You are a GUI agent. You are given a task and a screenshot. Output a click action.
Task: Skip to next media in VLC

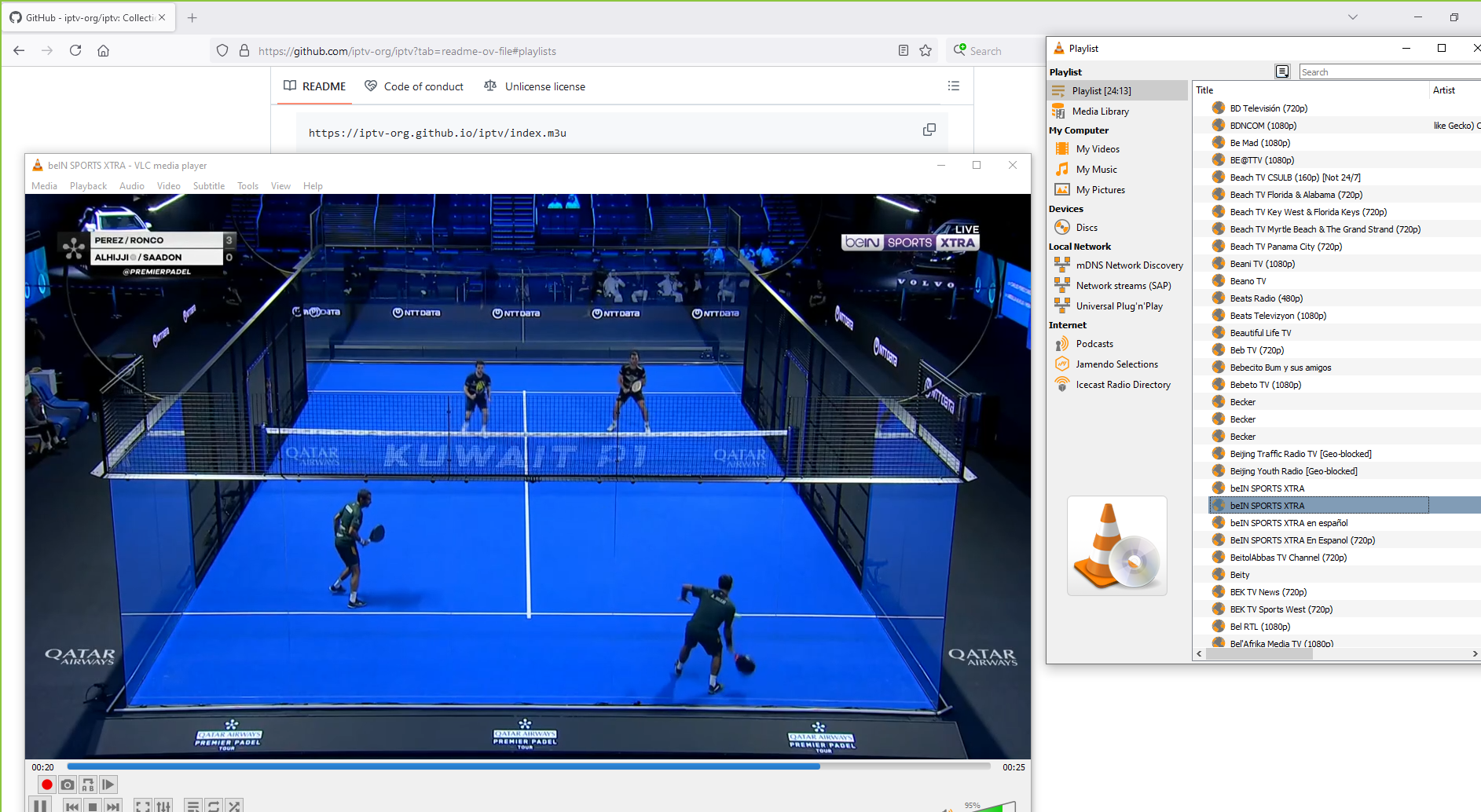113,806
